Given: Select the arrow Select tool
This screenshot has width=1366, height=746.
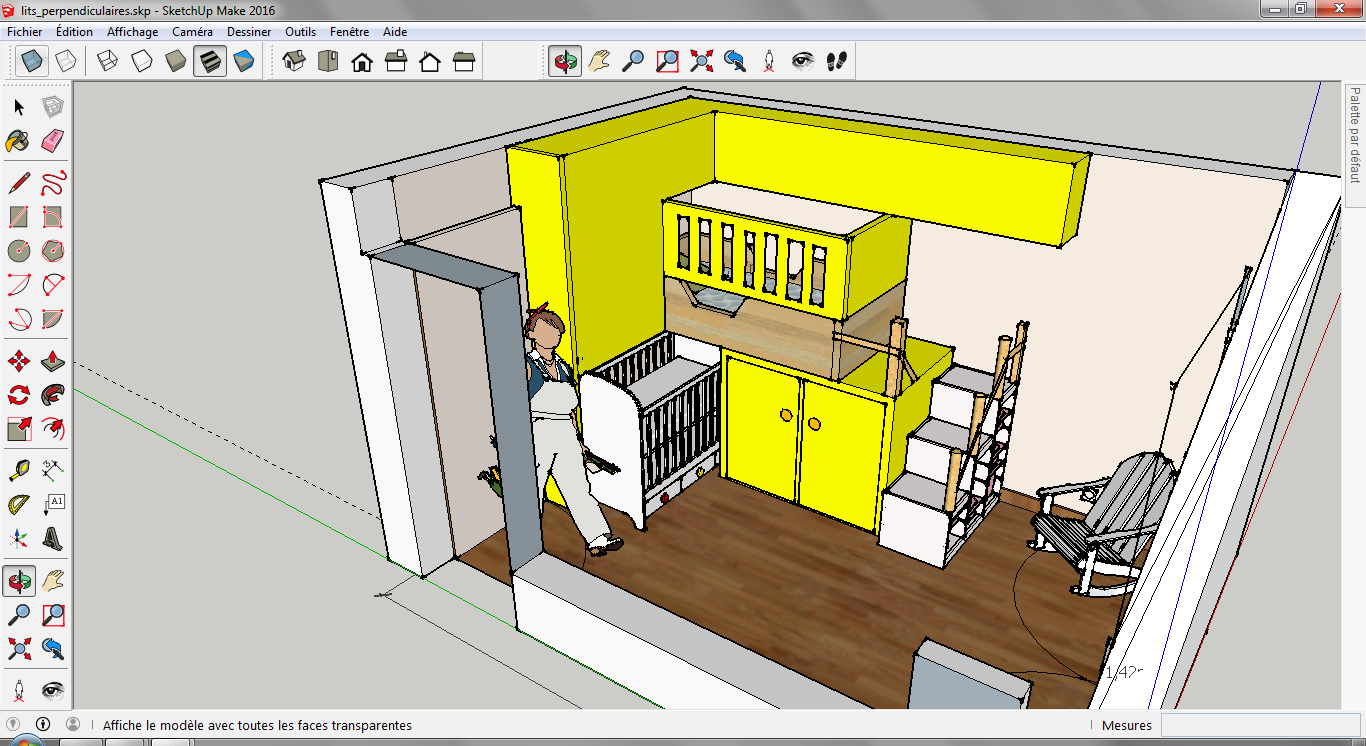Looking at the screenshot, I should click(x=19, y=107).
